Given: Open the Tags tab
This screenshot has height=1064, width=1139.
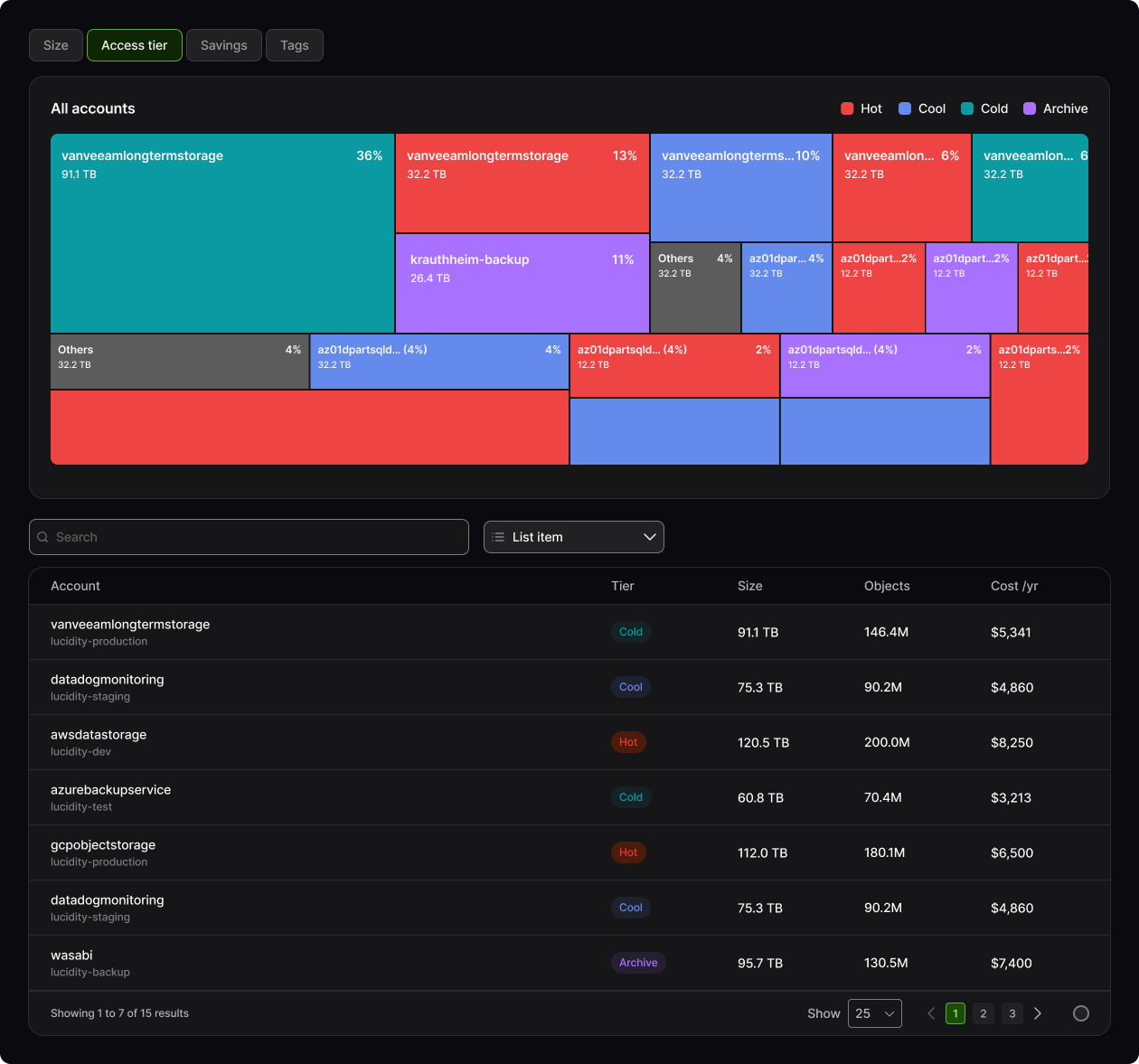Looking at the screenshot, I should [295, 45].
